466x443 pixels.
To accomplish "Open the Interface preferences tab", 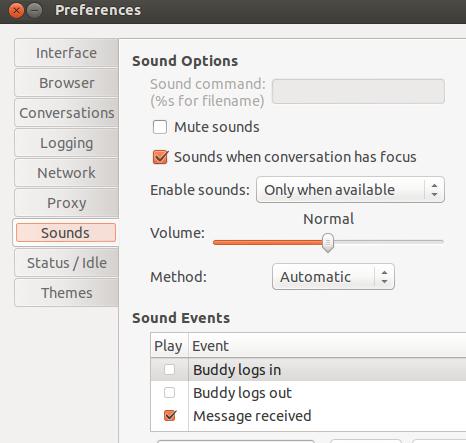I will [x=66, y=53].
